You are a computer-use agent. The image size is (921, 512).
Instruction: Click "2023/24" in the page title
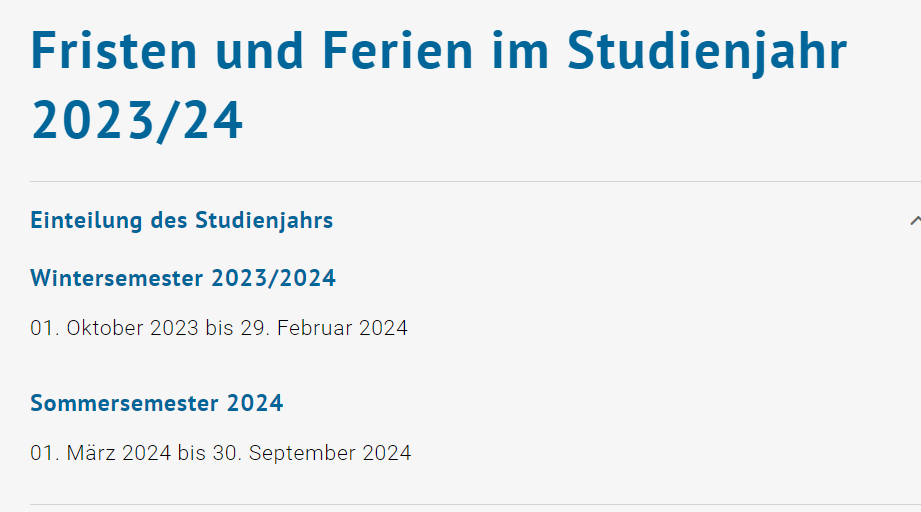(138, 122)
